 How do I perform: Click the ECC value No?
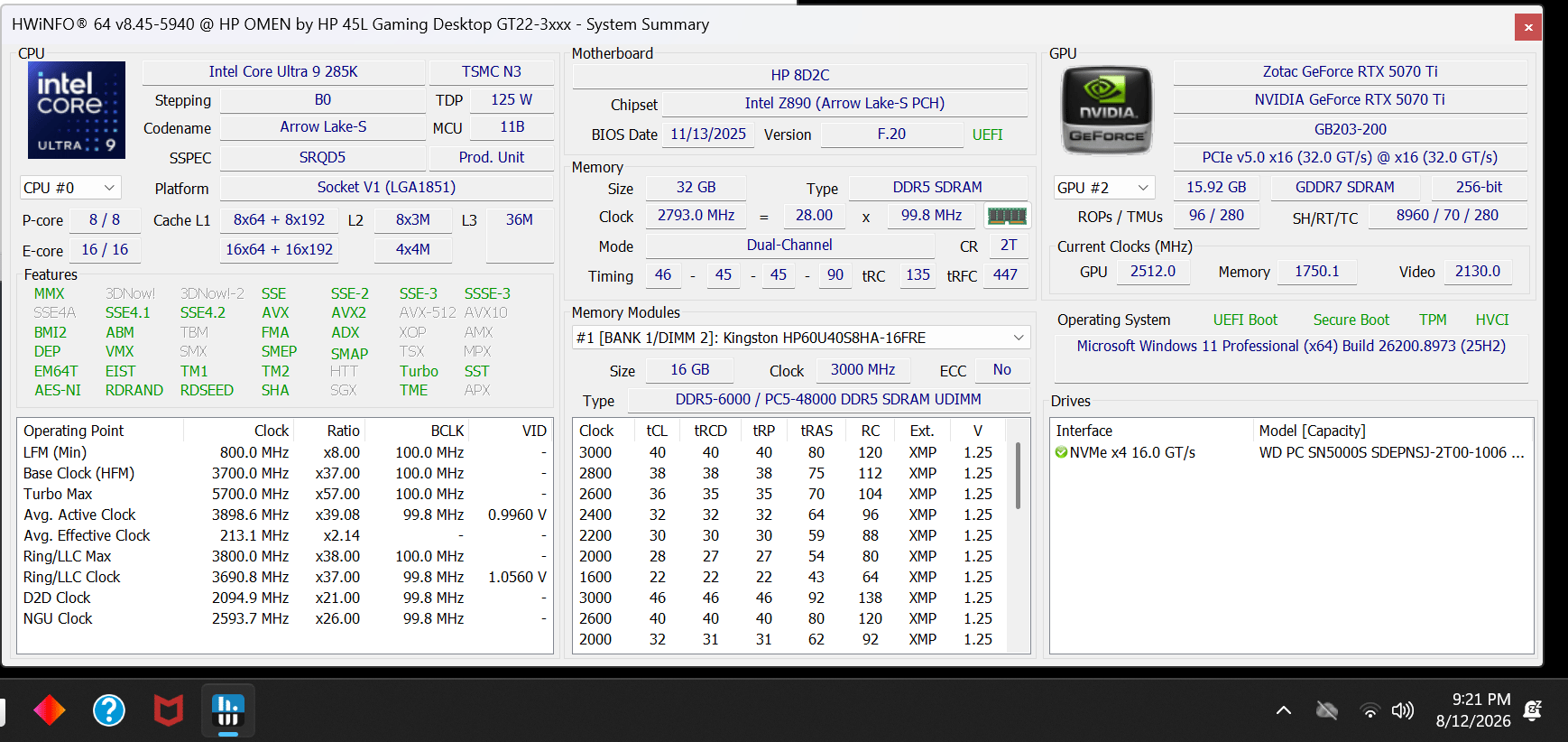1001,369
